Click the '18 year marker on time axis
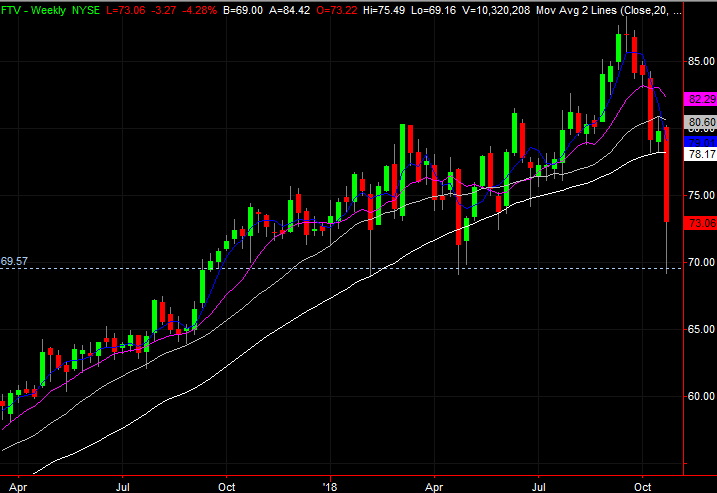This screenshot has width=717, height=493. tap(329, 487)
